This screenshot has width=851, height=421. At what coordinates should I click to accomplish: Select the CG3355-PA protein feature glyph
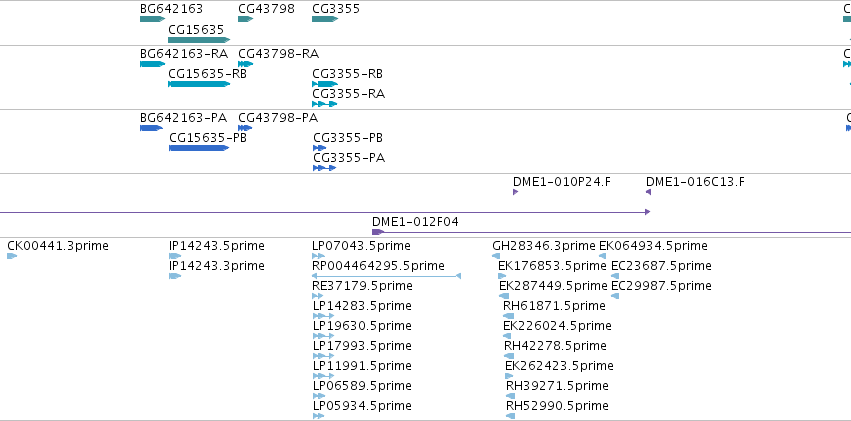(x=325, y=168)
